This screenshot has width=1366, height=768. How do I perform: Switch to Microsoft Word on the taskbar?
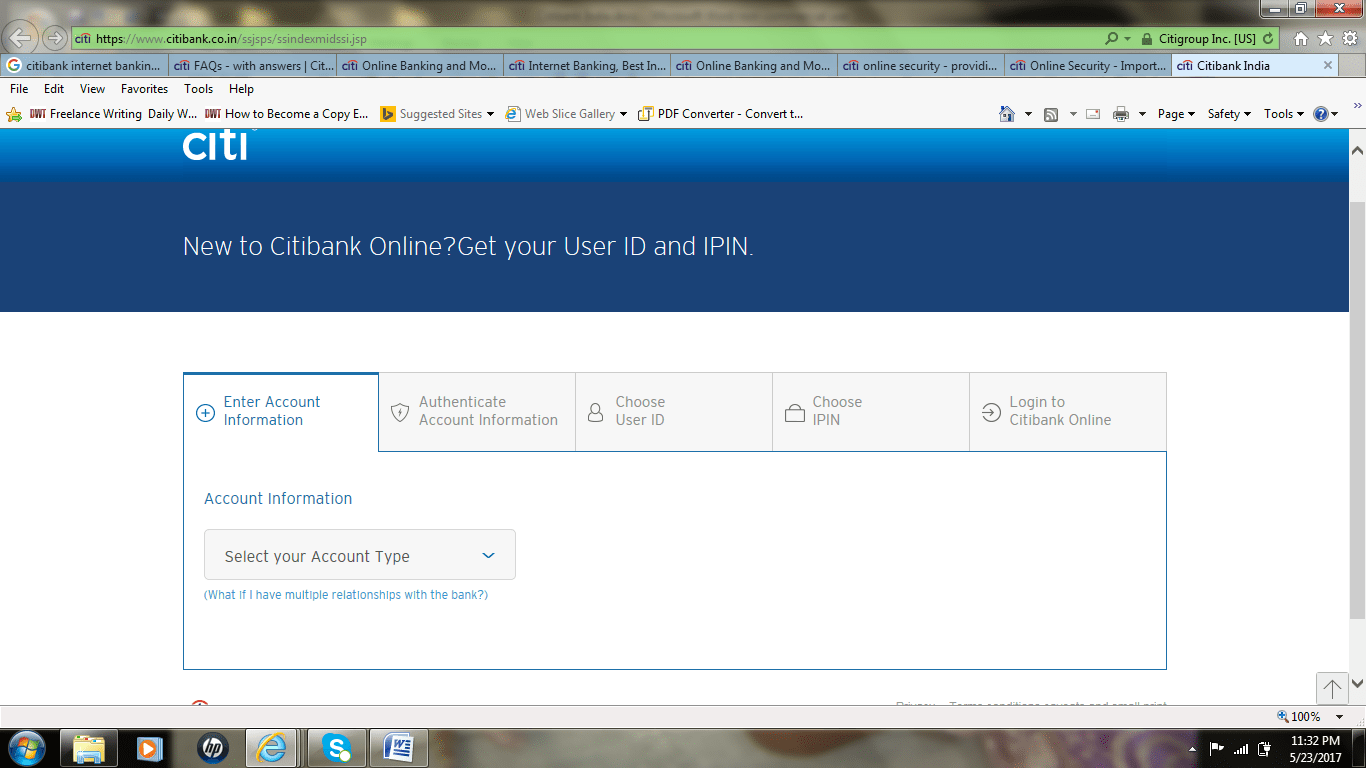coord(399,748)
